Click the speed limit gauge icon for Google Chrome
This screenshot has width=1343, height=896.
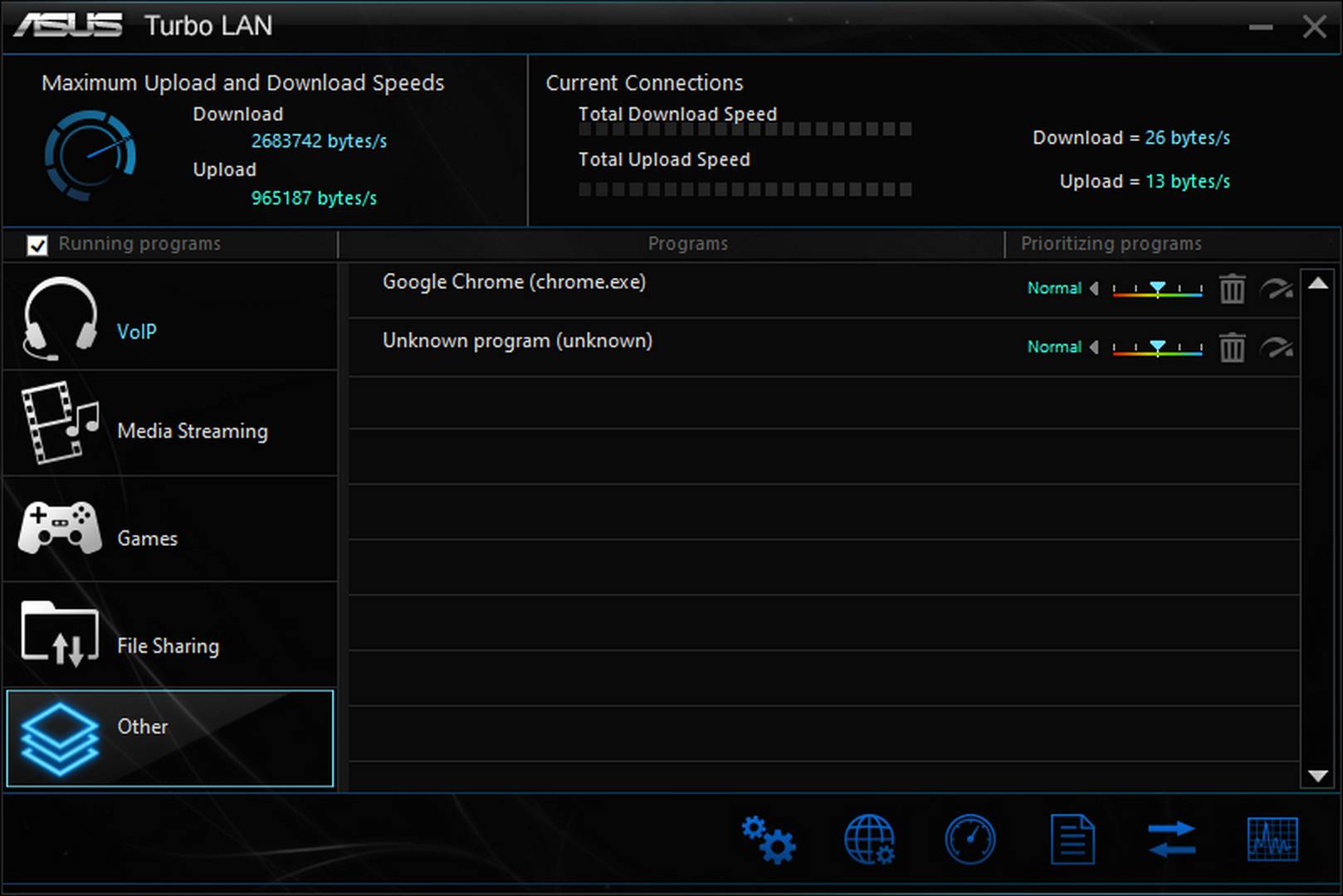point(1277,289)
